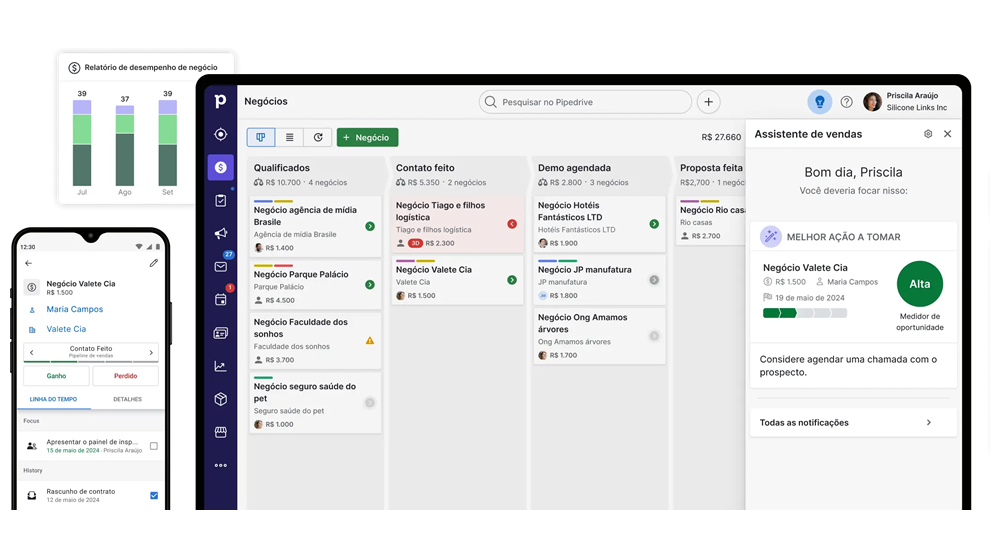Click the Alta opportunity meter circle
1000x558 pixels.
click(919, 284)
